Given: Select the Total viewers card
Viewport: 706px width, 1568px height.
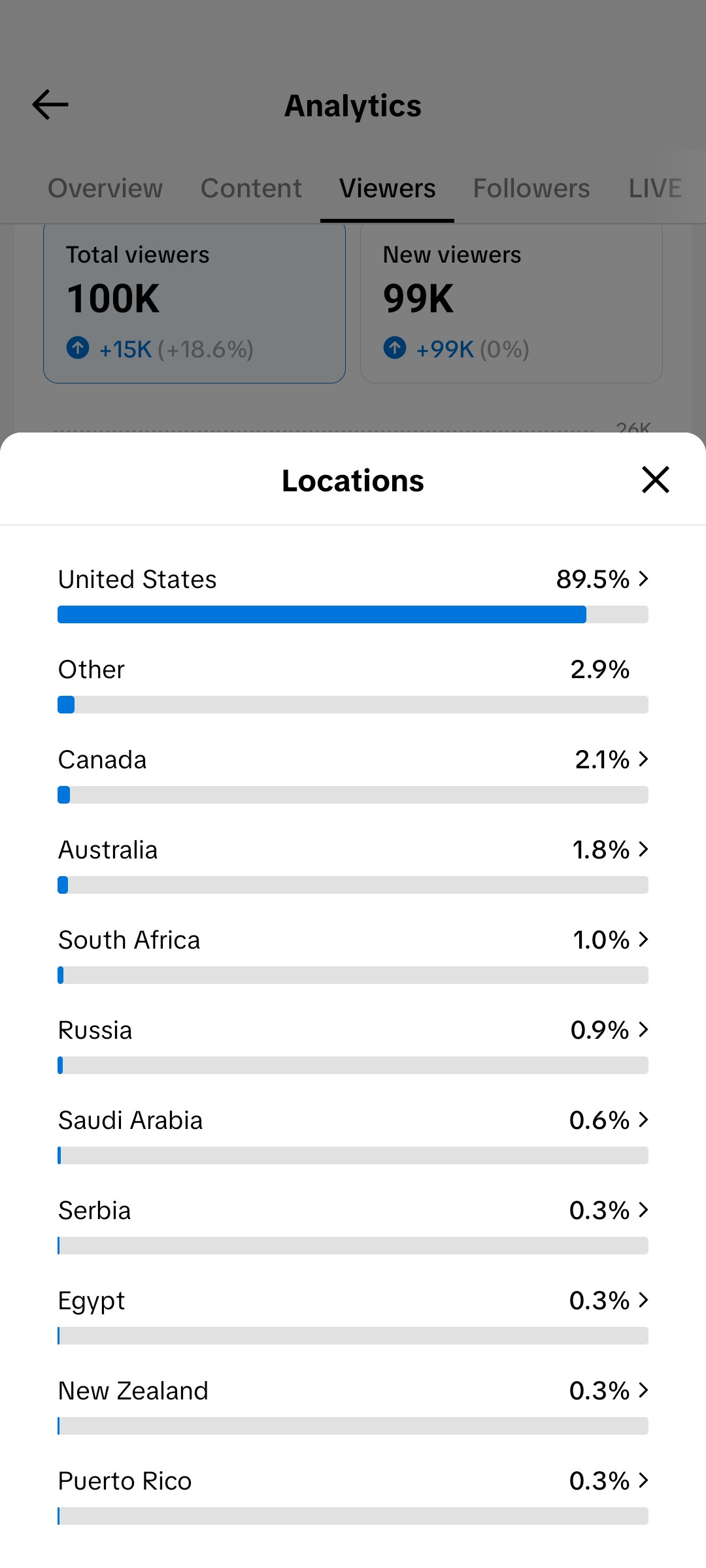Looking at the screenshot, I should pos(194,302).
